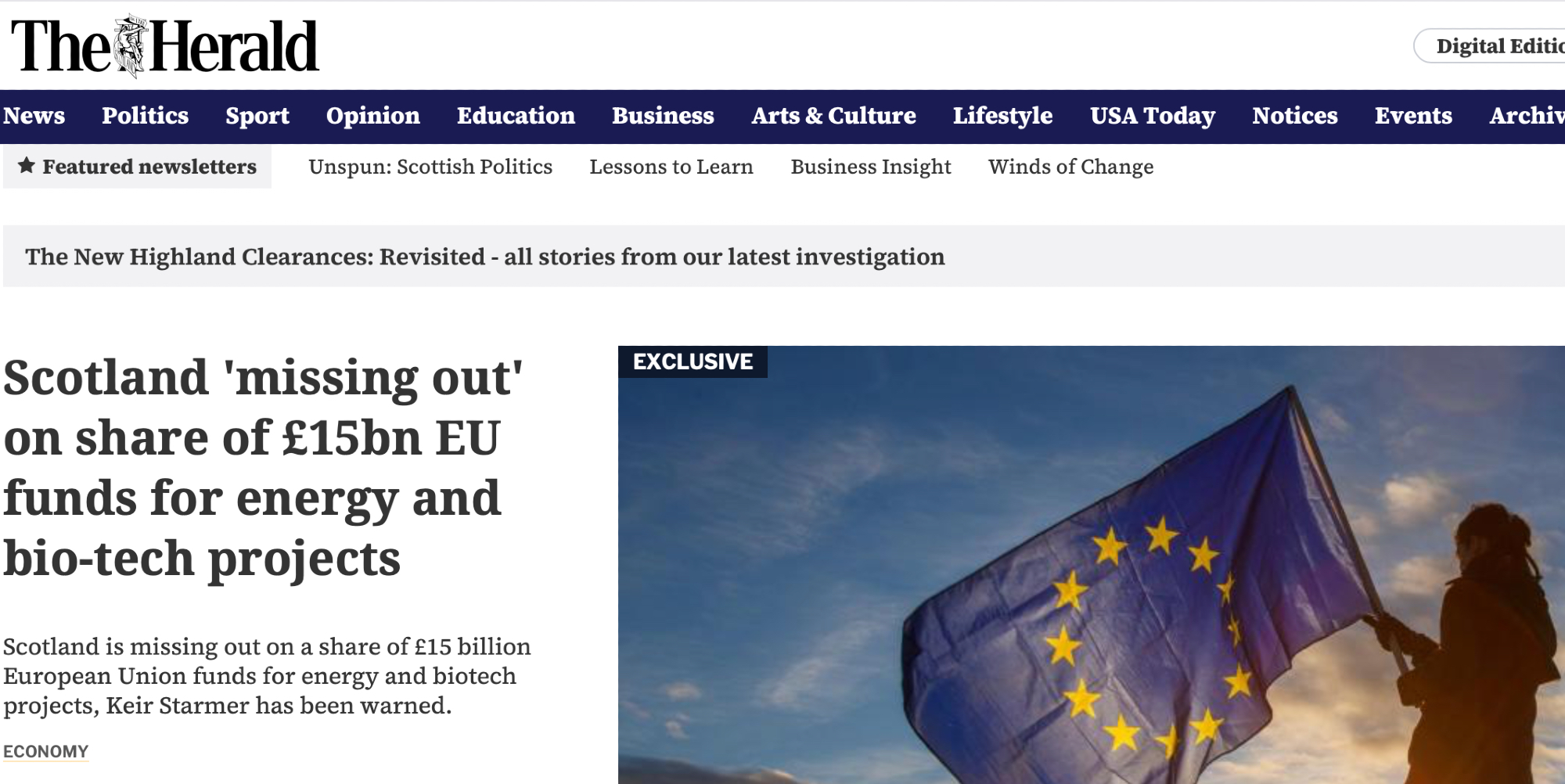Open the Notices page

[x=1295, y=116]
